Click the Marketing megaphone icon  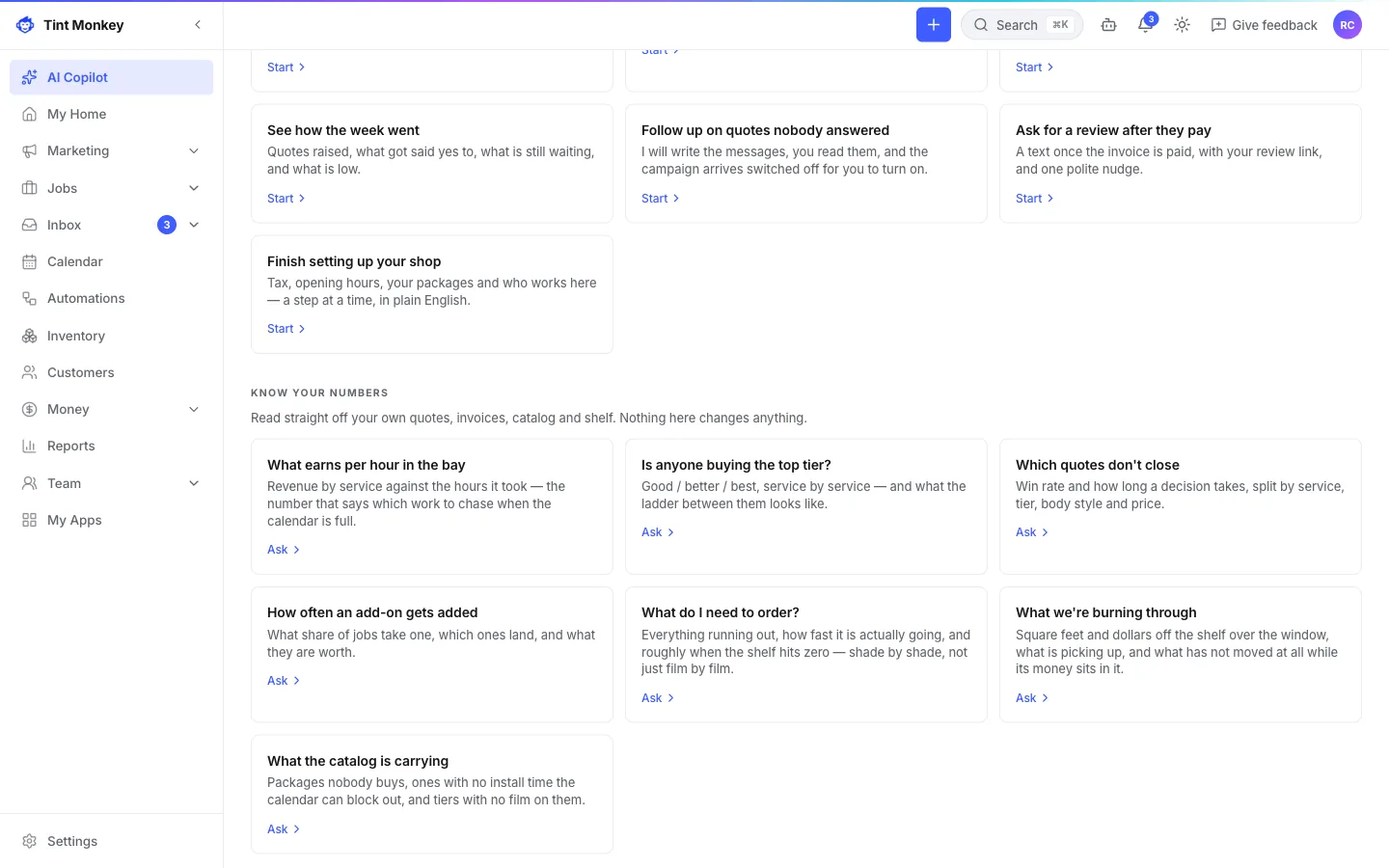[30, 151]
